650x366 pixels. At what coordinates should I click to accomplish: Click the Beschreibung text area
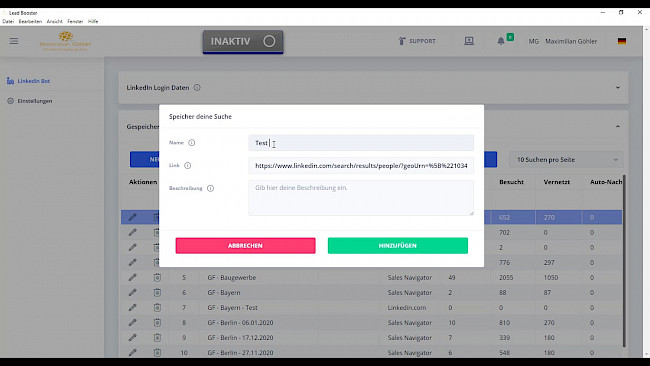point(361,198)
